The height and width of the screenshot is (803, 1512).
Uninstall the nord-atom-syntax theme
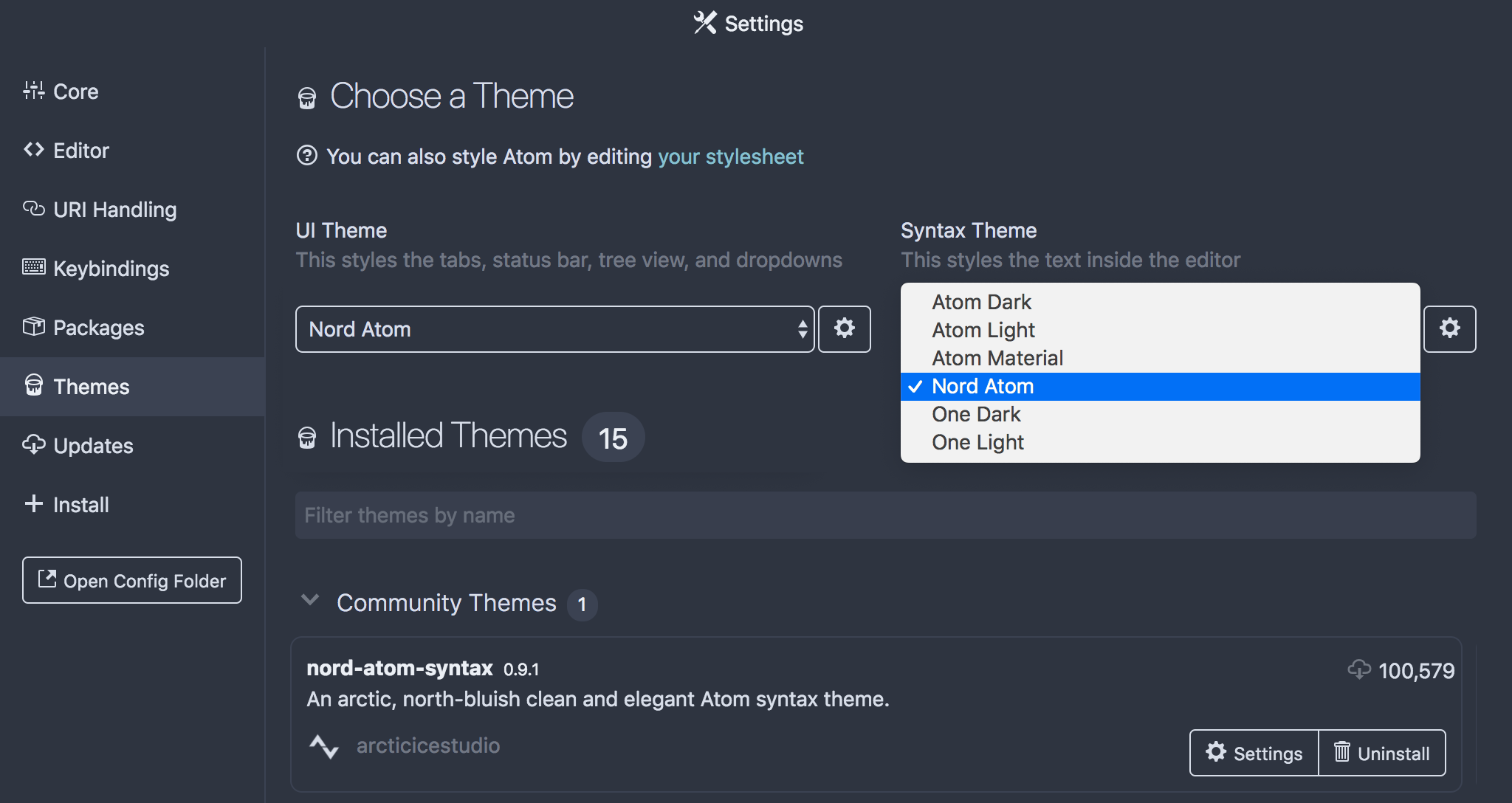tap(1381, 753)
